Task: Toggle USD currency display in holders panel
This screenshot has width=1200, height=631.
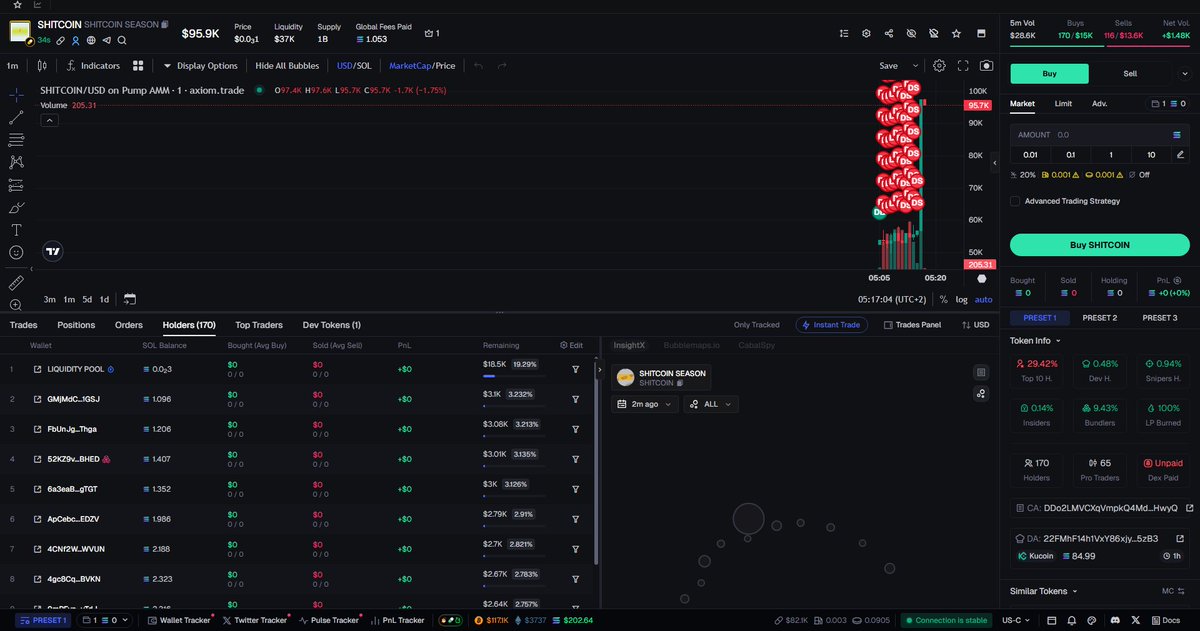Action: pos(975,325)
